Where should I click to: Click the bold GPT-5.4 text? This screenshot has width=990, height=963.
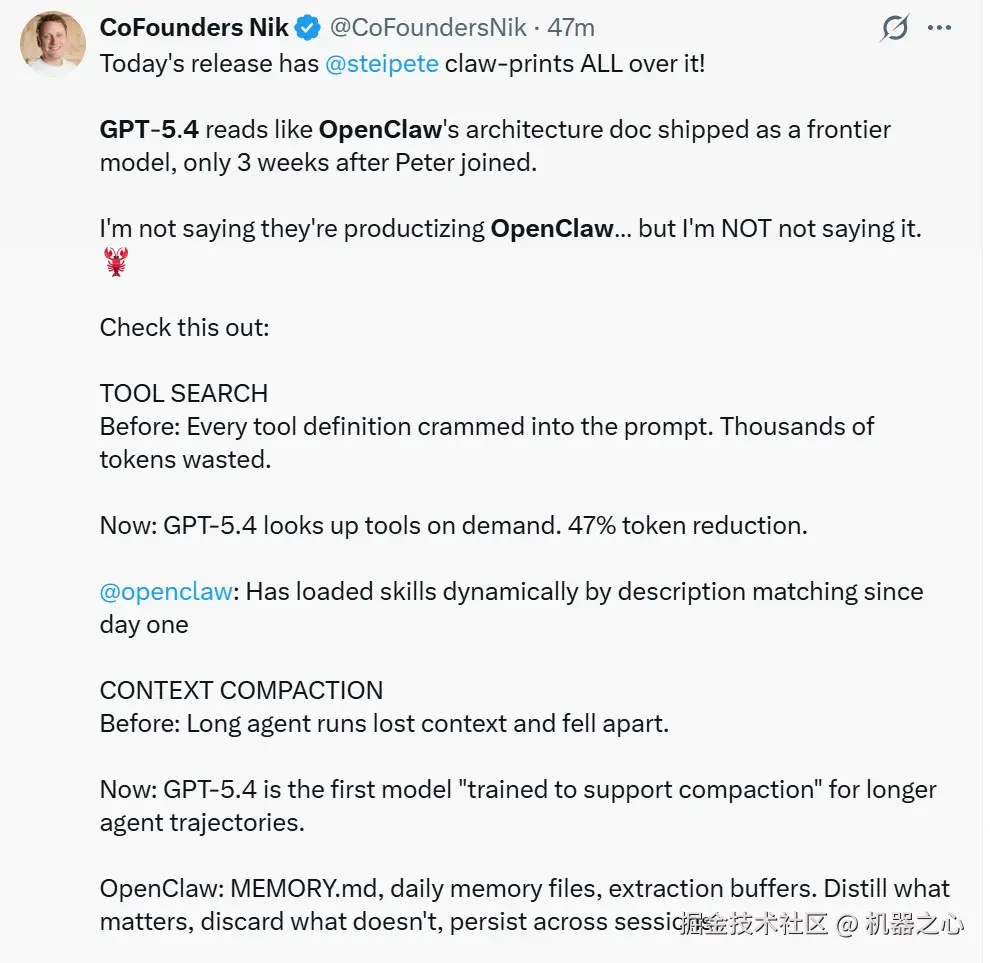coord(149,129)
